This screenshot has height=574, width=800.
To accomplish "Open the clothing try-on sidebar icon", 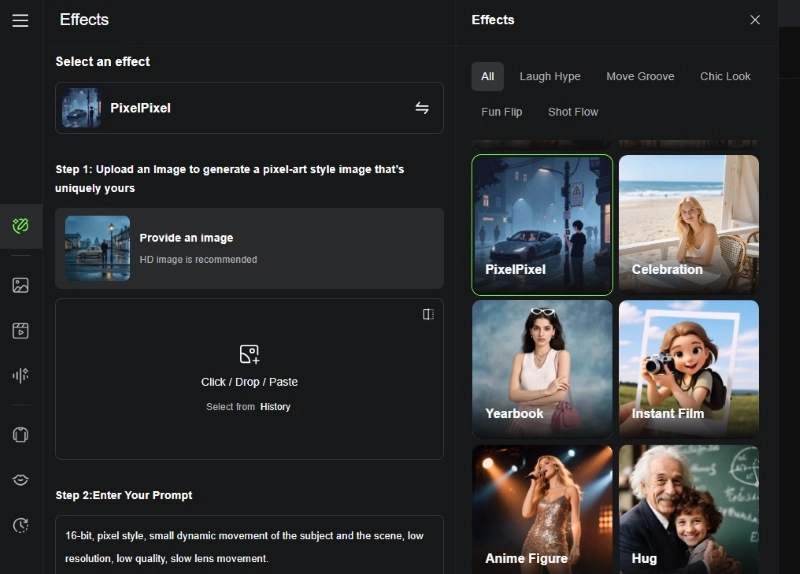I will tap(20, 435).
